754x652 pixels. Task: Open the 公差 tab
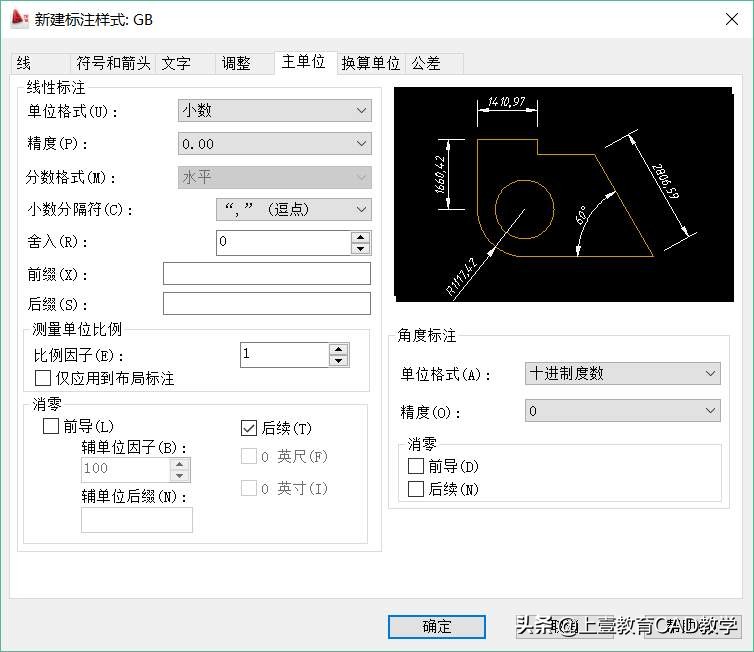click(x=434, y=63)
